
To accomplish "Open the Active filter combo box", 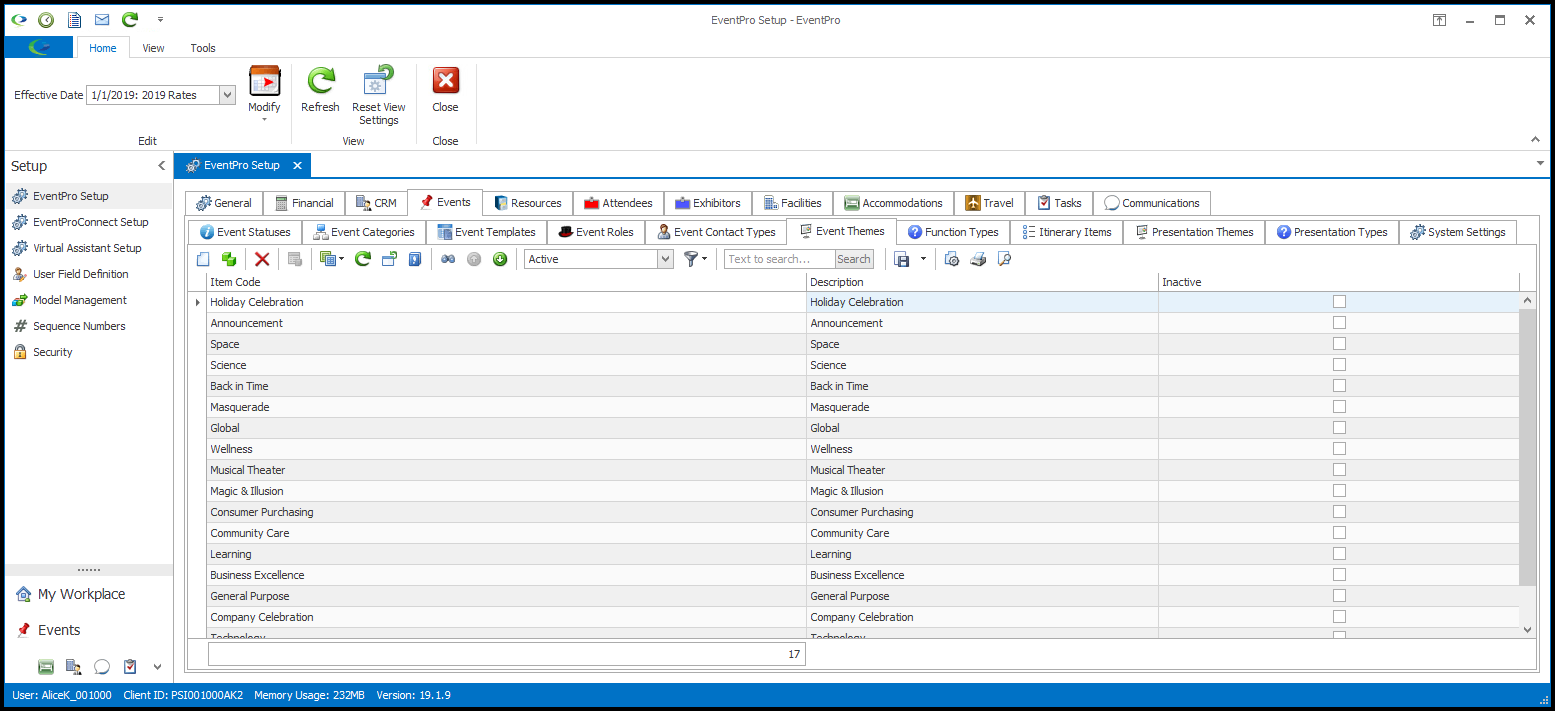I will (x=665, y=259).
